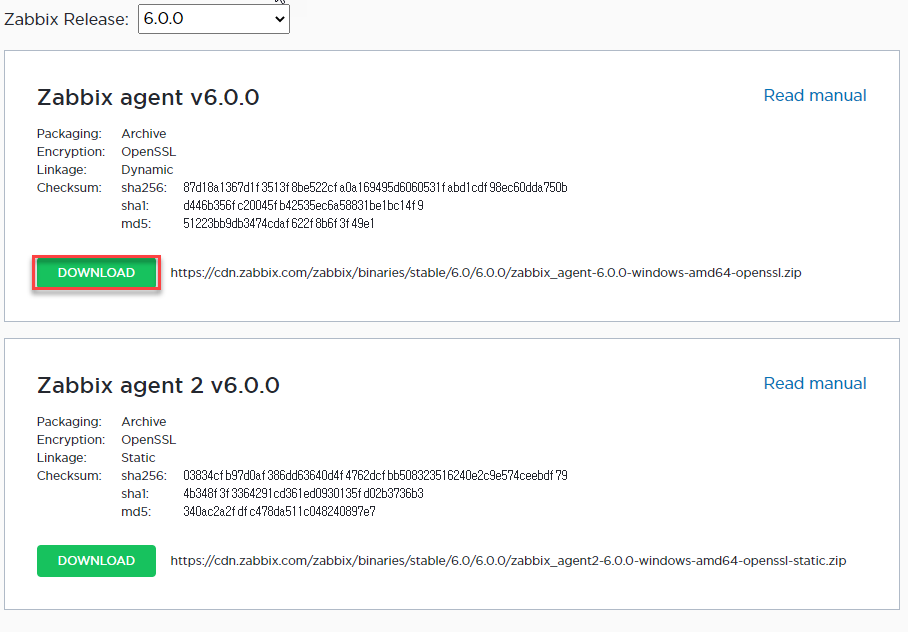Open Read manual for Zabbix agent v6.0.0

815,96
